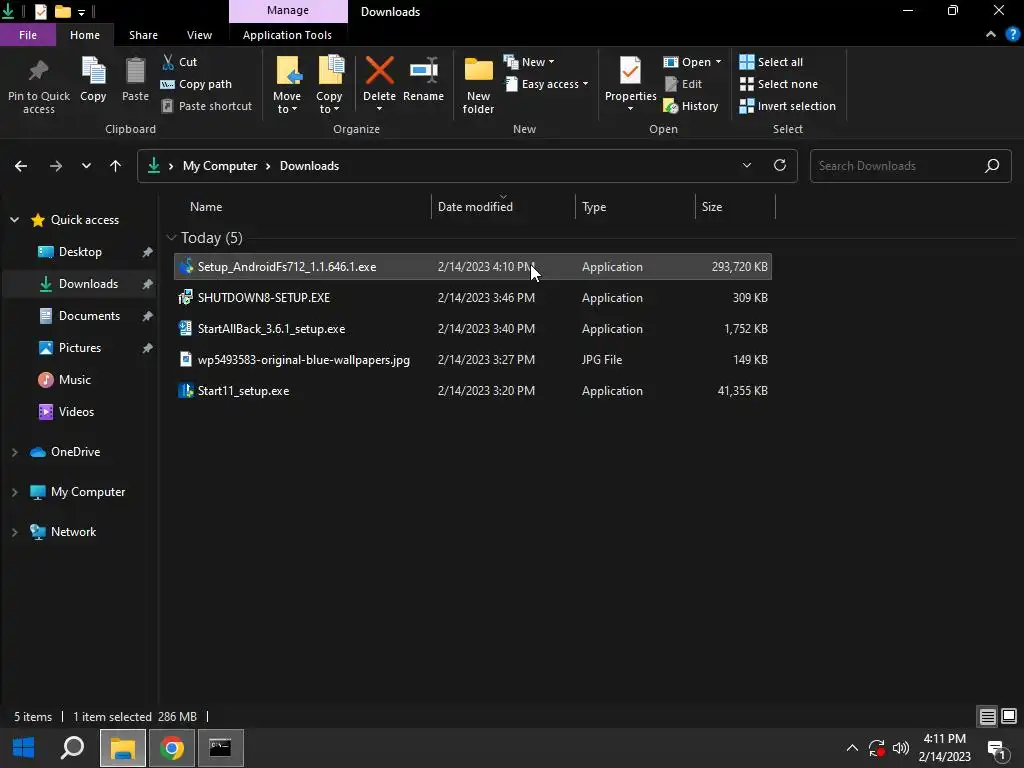The width and height of the screenshot is (1024, 768).
Task: Sort by the Size column header
Action: pyautogui.click(x=735, y=206)
